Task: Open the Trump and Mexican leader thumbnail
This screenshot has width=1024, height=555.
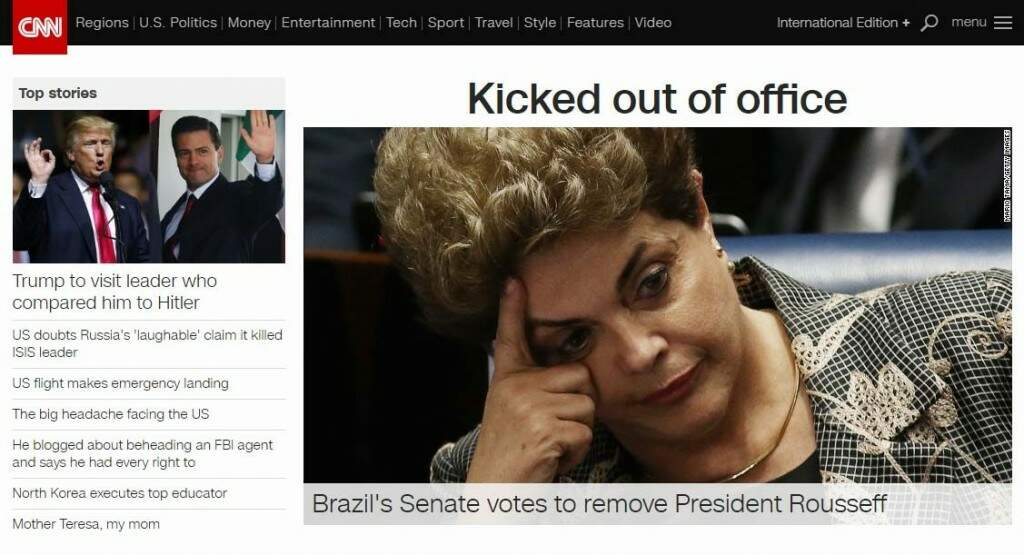Action: click(x=149, y=186)
